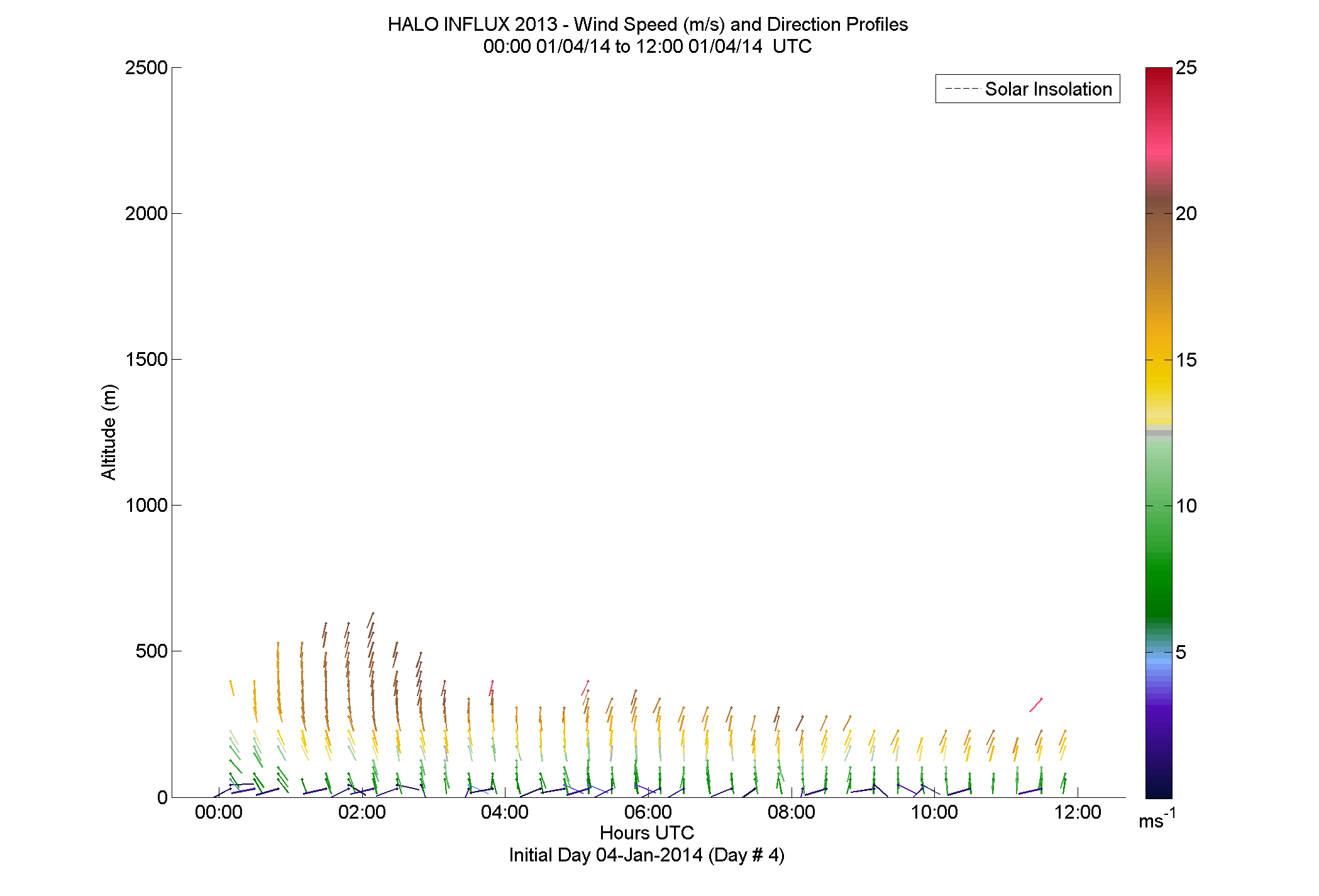This screenshot has height=896, width=1319.
Task: Click the colorbar label 25
Action: pos(1186,67)
